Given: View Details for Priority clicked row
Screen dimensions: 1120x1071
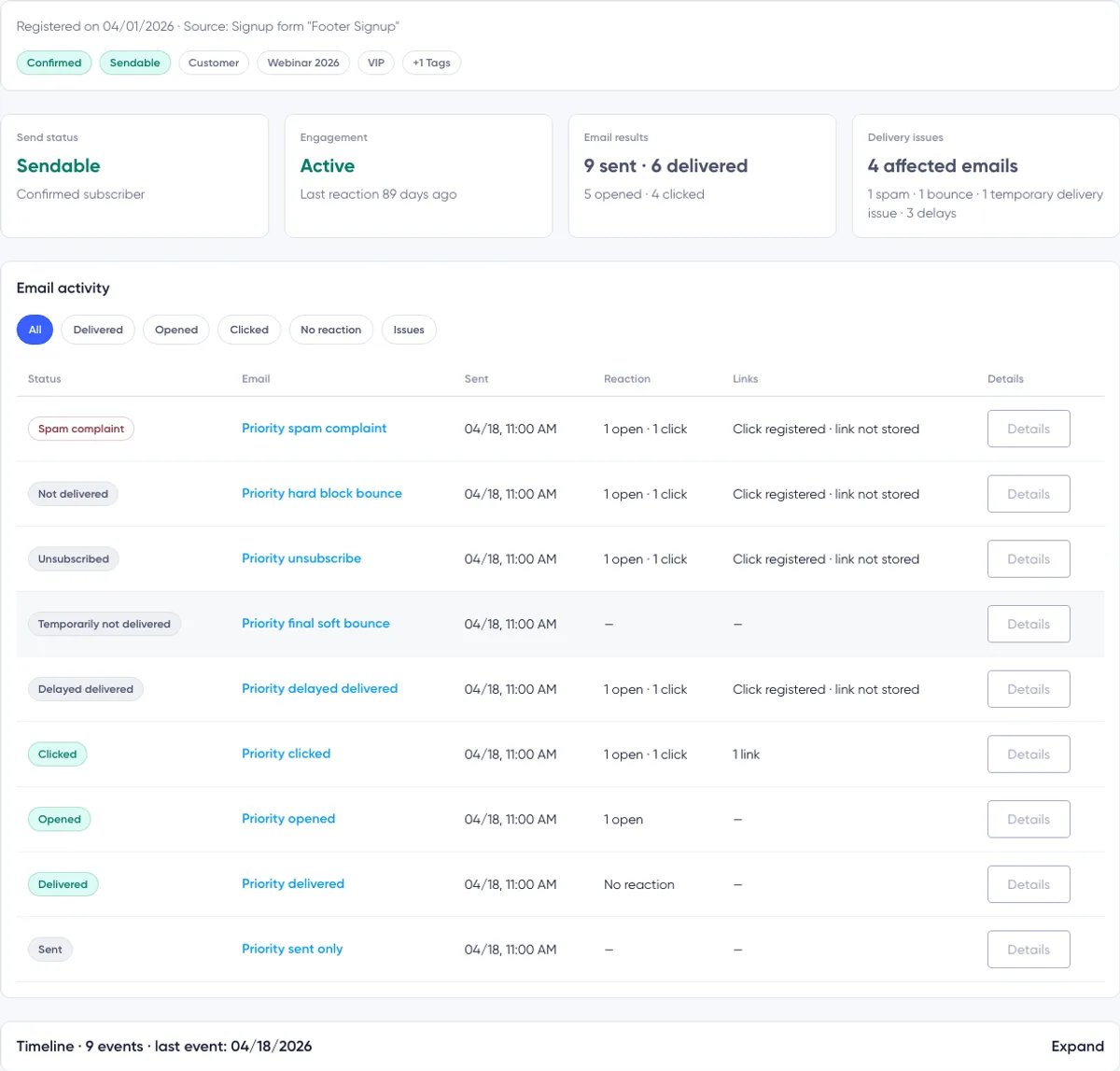Looking at the screenshot, I should click(1029, 754).
